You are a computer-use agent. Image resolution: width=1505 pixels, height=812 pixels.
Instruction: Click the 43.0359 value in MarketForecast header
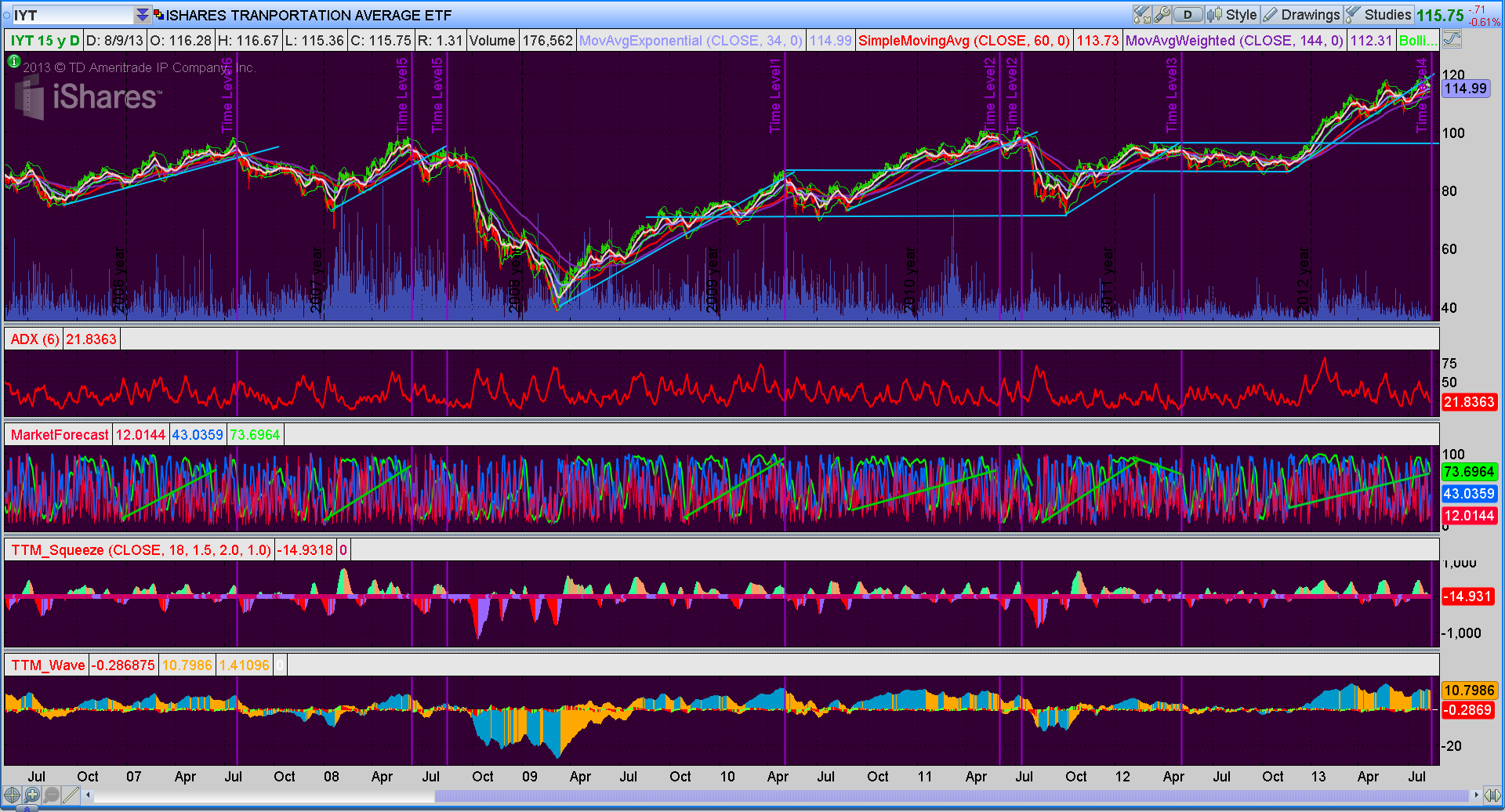pyautogui.click(x=198, y=435)
